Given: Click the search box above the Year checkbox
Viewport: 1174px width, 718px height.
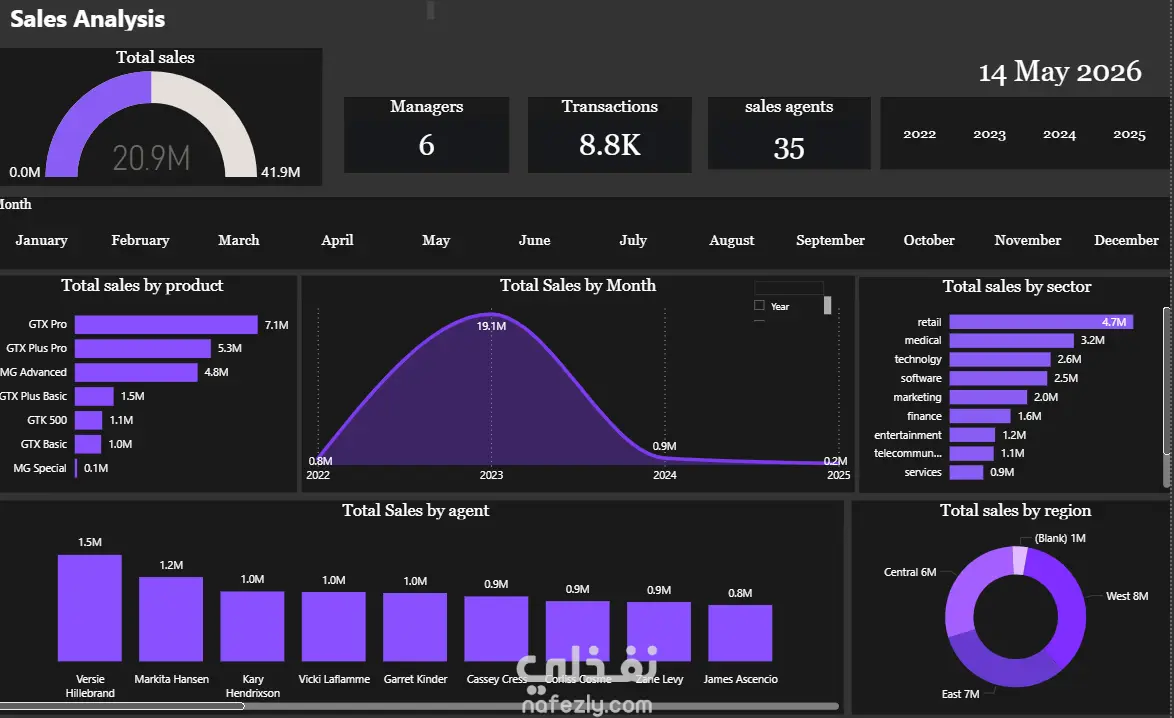Looking at the screenshot, I should click(788, 287).
